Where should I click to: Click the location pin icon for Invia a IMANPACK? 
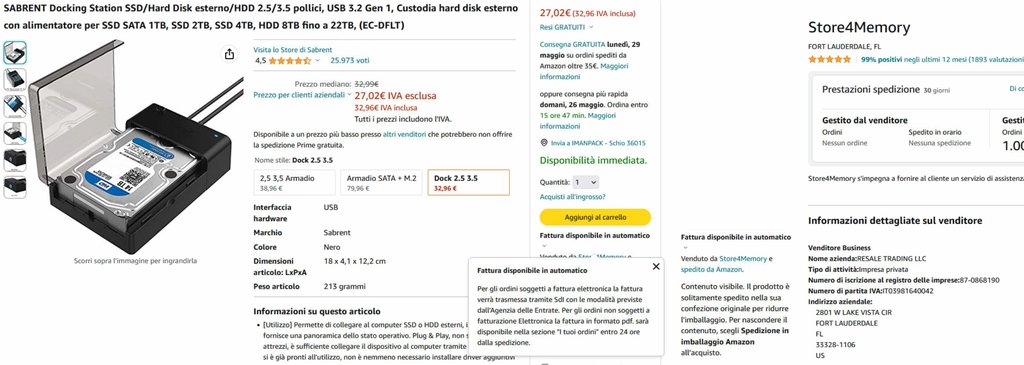tap(544, 143)
